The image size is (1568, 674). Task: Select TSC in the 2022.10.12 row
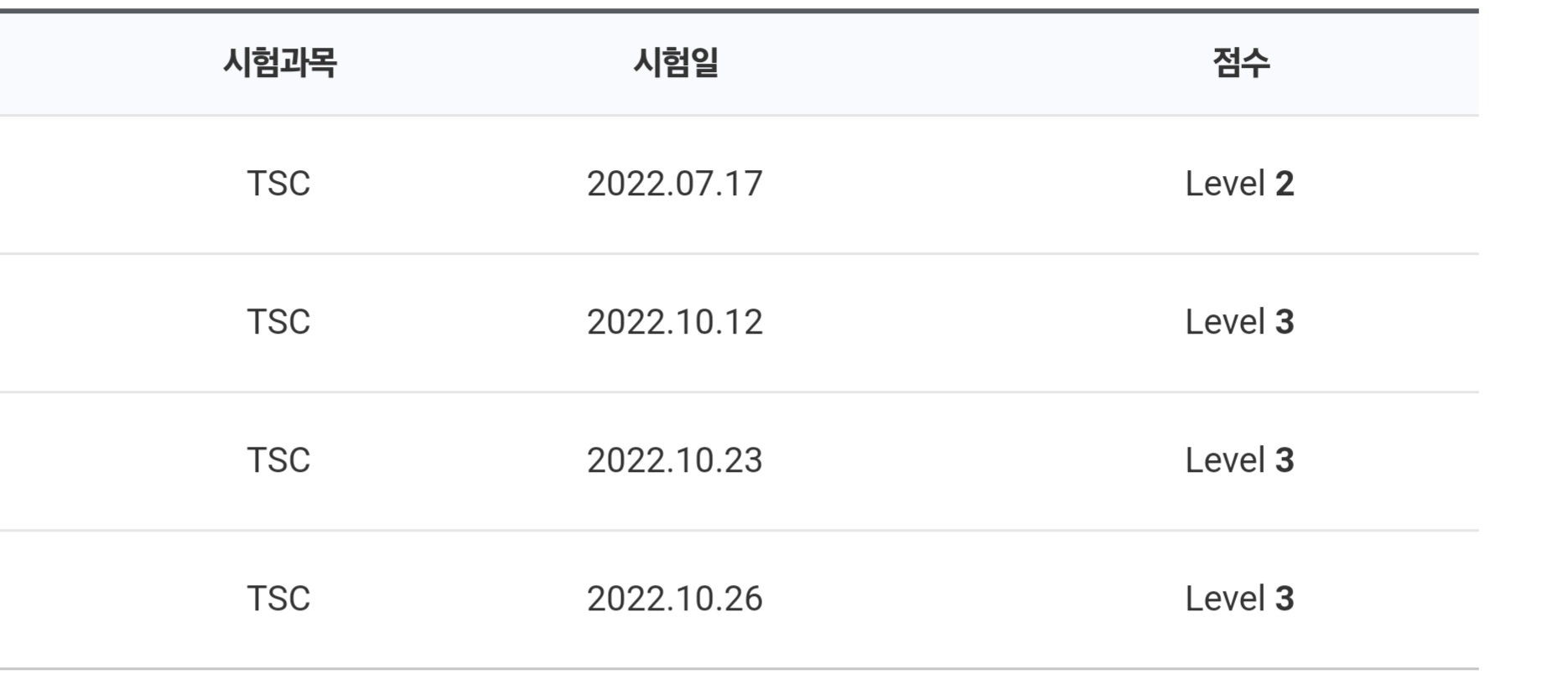click(x=278, y=322)
